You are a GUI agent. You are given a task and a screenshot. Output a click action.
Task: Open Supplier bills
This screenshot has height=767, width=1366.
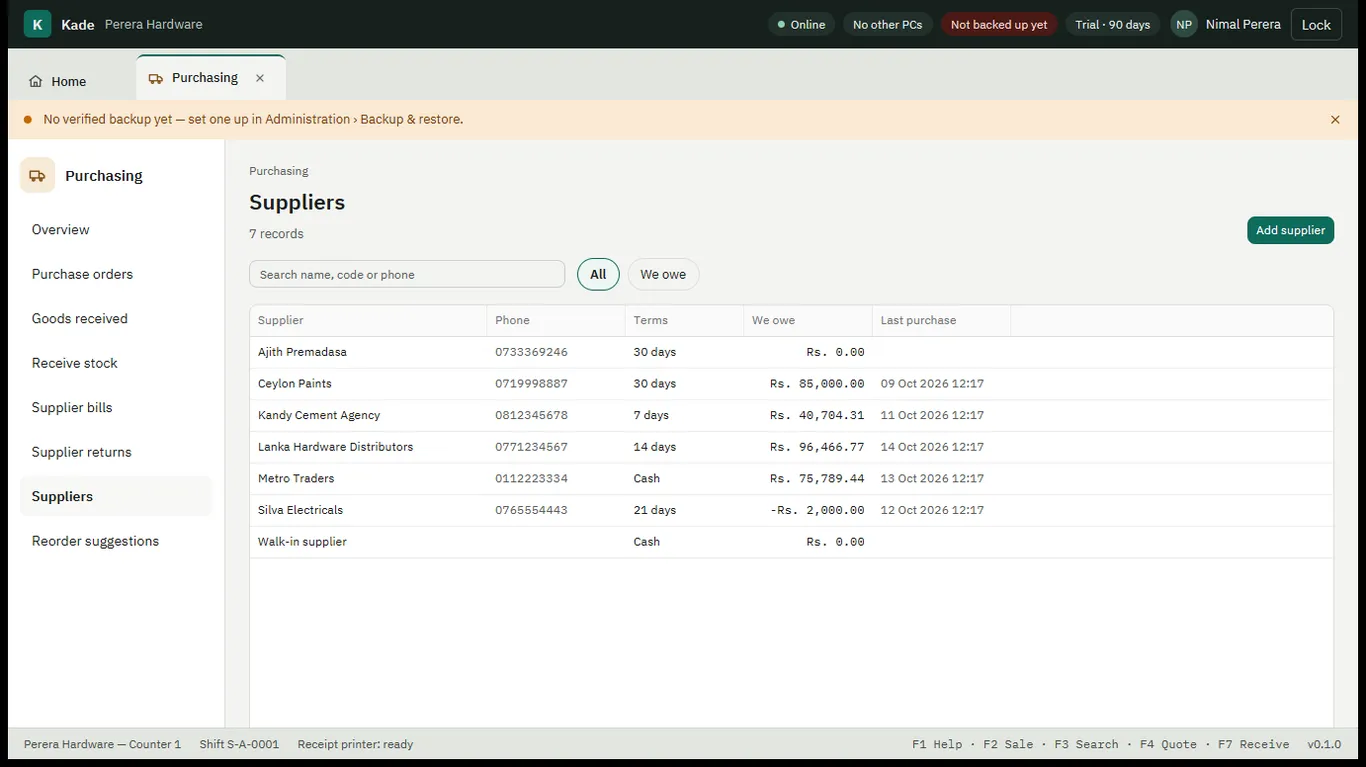116,408
